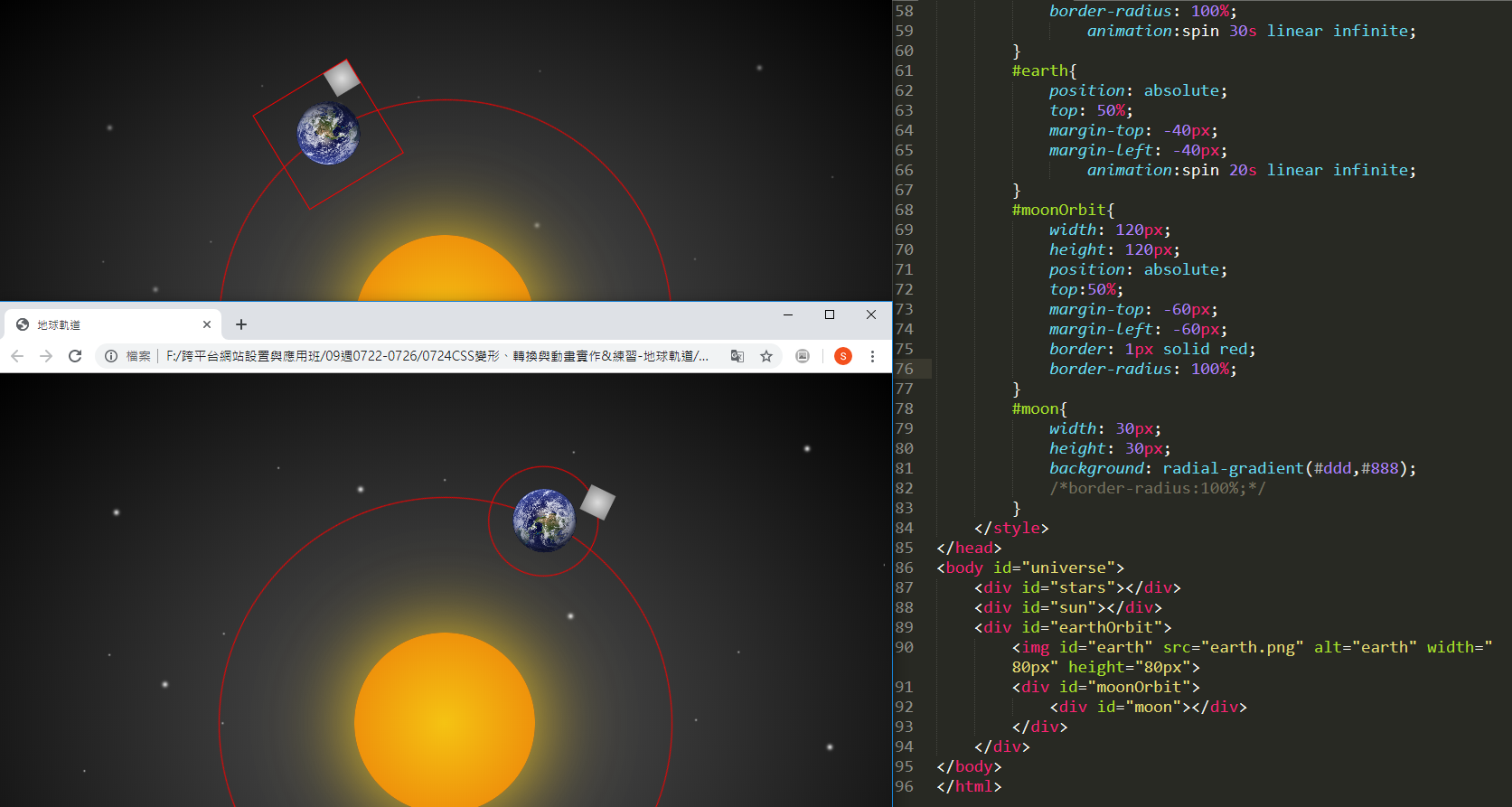Close the Chrome browser window
This screenshot has width=1512, height=807.
tap(871, 314)
